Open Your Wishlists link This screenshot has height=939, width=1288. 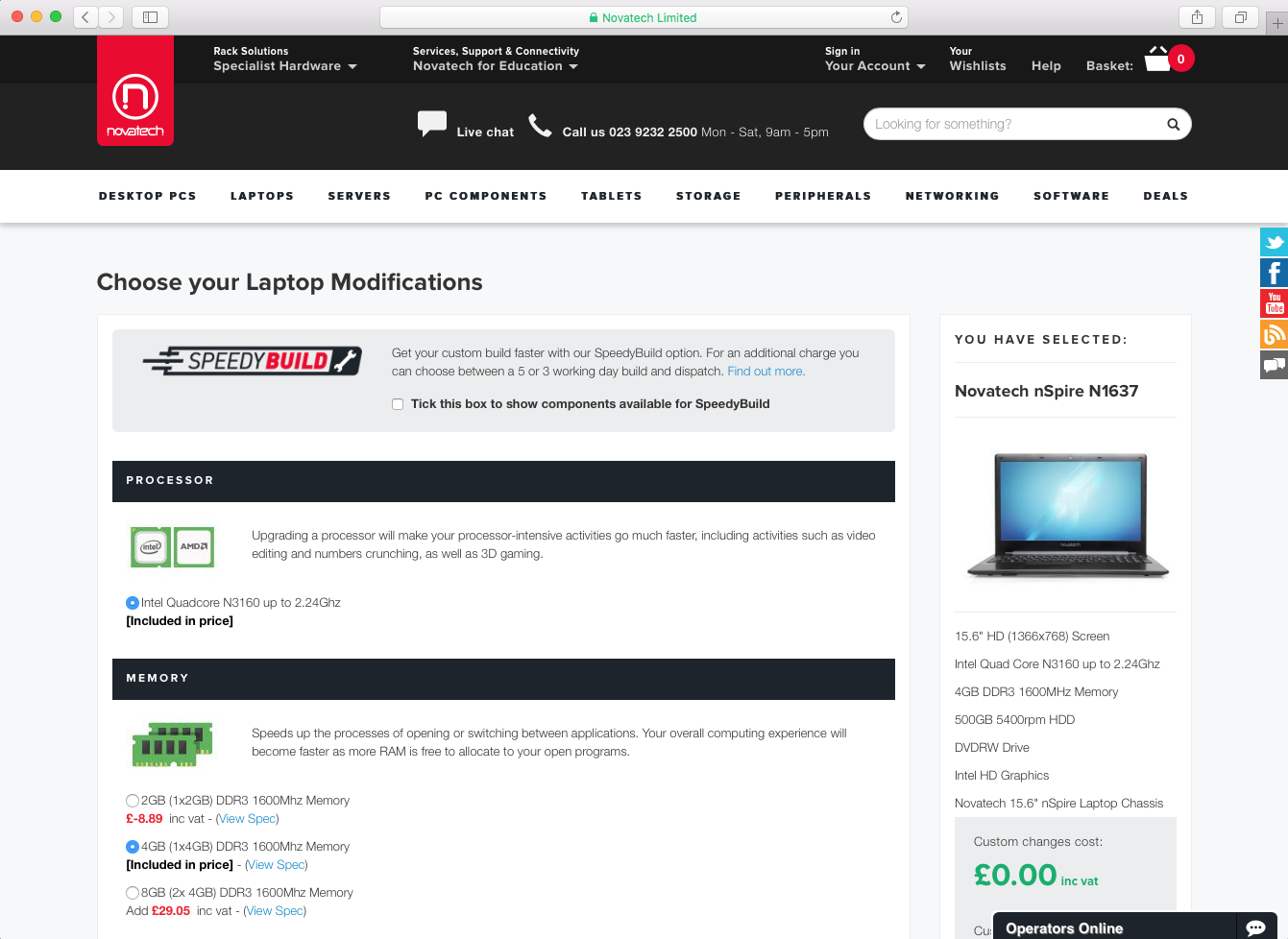(x=978, y=60)
